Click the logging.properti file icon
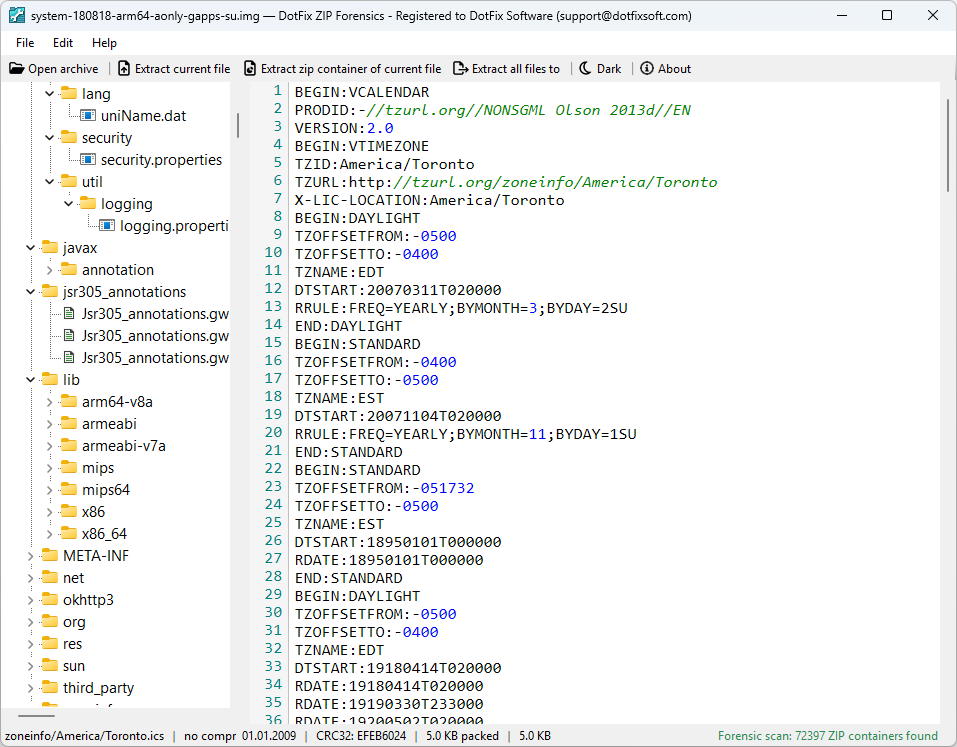 [x=107, y=226]
